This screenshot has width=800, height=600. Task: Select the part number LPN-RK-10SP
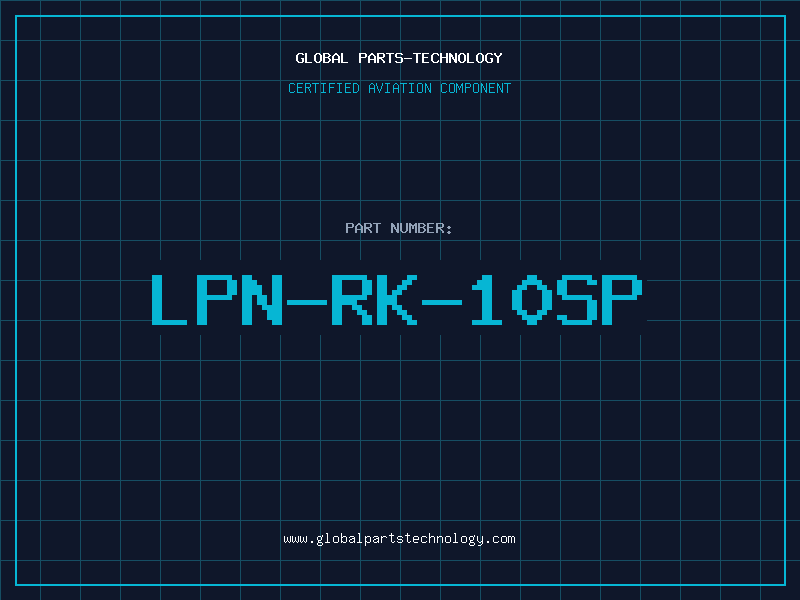pyautogui.click(x=396, y=300)
